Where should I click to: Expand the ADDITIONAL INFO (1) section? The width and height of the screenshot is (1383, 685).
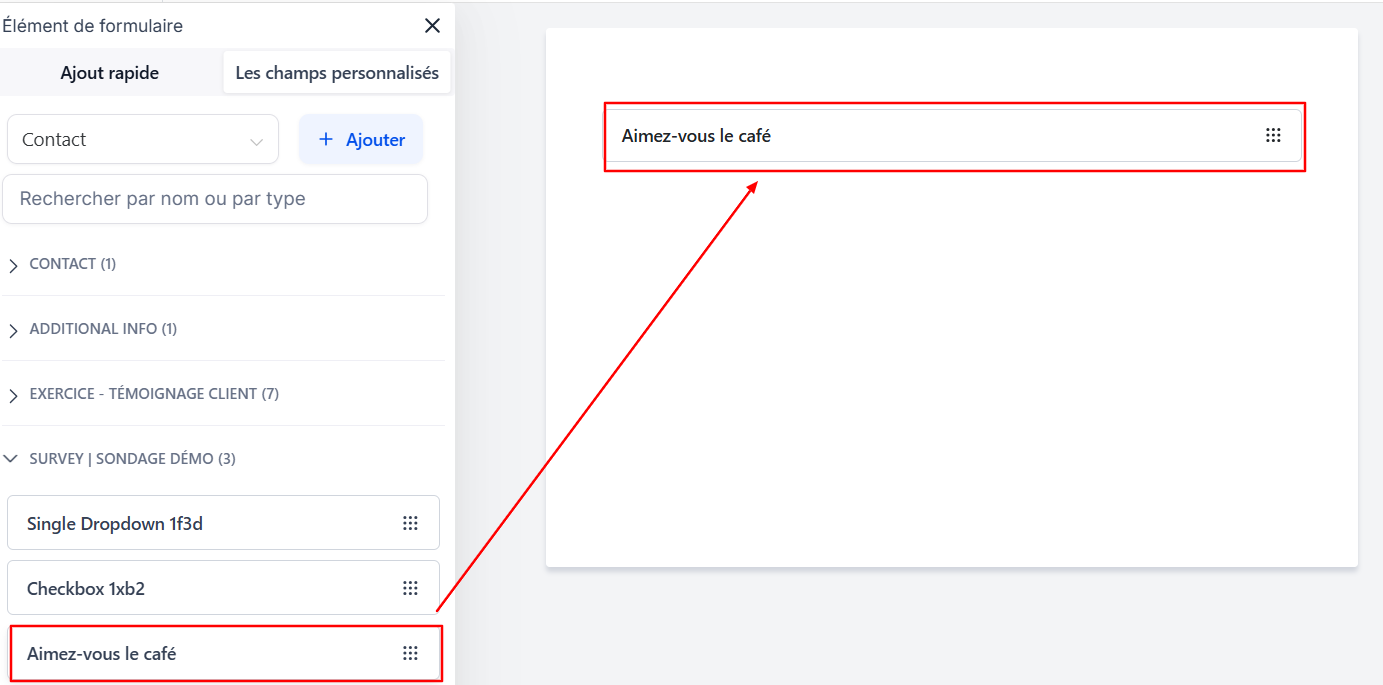[103, 329]
